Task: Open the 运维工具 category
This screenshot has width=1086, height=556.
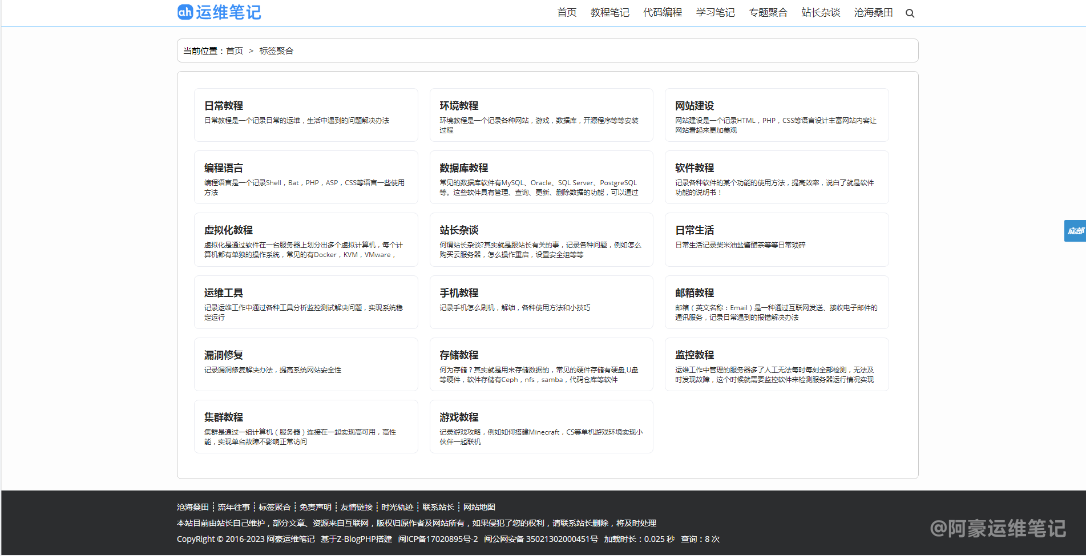Action: click(224, 293)
